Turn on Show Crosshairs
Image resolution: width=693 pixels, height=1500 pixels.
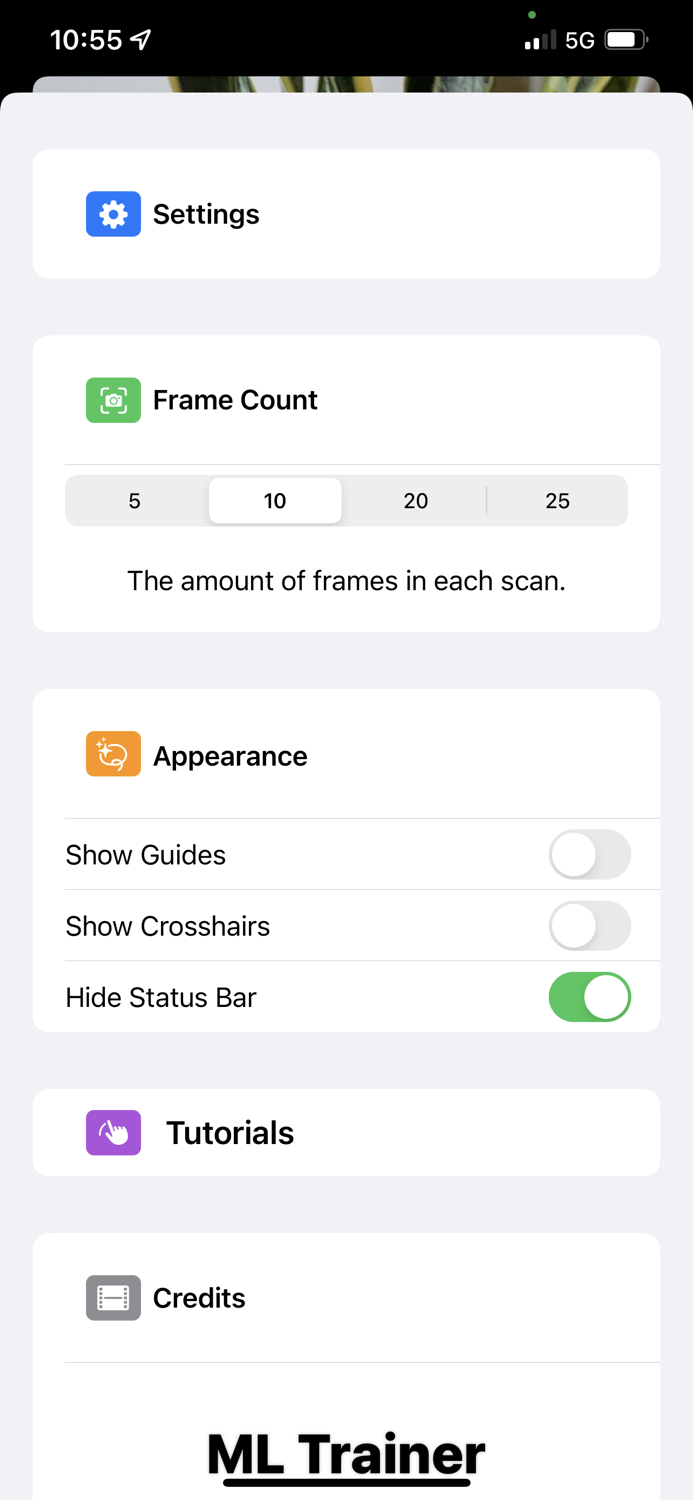[589, 926]
